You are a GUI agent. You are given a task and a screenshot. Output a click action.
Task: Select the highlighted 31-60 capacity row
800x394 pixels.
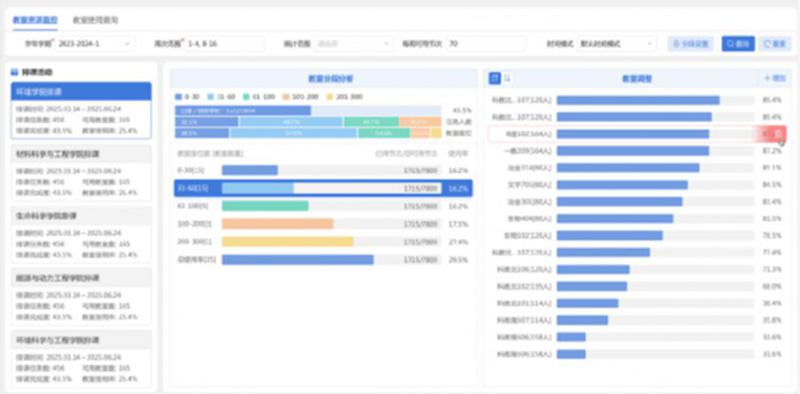click(x=323, y=188)
